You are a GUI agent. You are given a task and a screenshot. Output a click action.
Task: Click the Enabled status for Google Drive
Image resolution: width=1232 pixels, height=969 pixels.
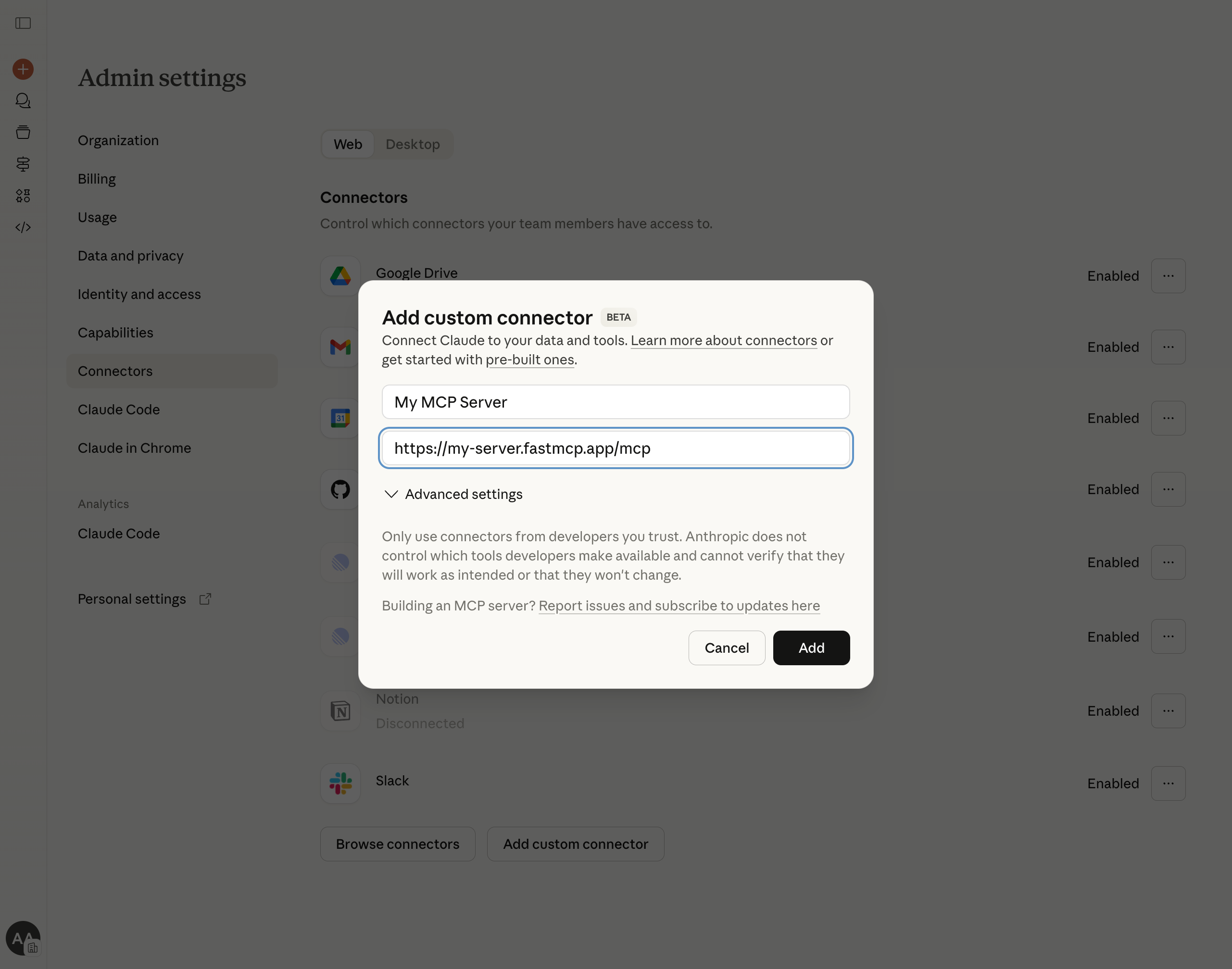click(1113, 276)
